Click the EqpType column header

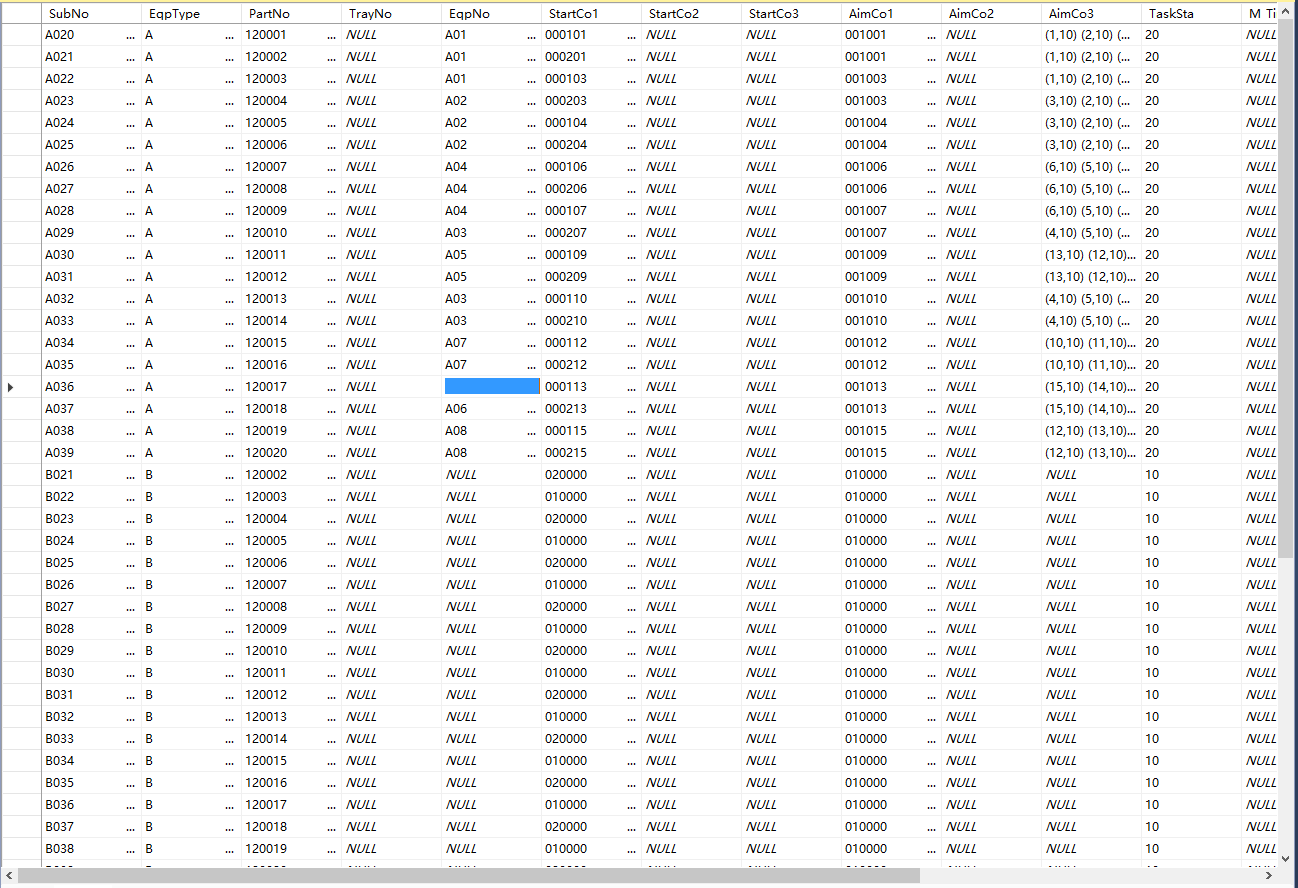tap(190, 14)
